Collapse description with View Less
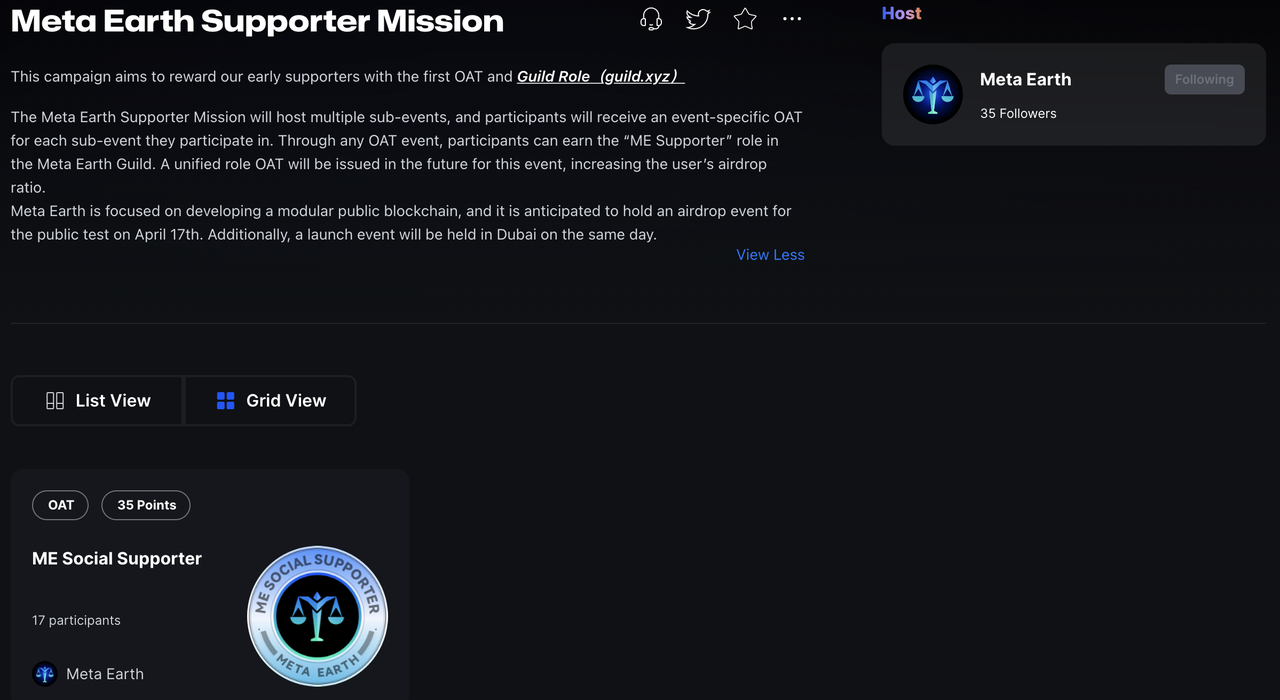This screenshot has width=1280, height=700. tap(770, 255)
